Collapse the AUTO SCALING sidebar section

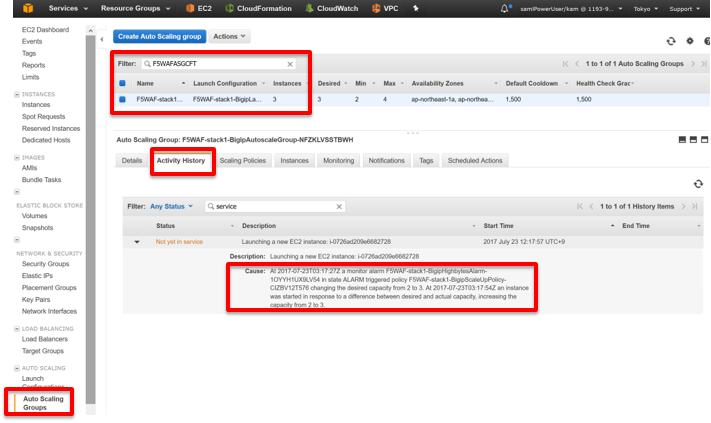pos(17,368)
